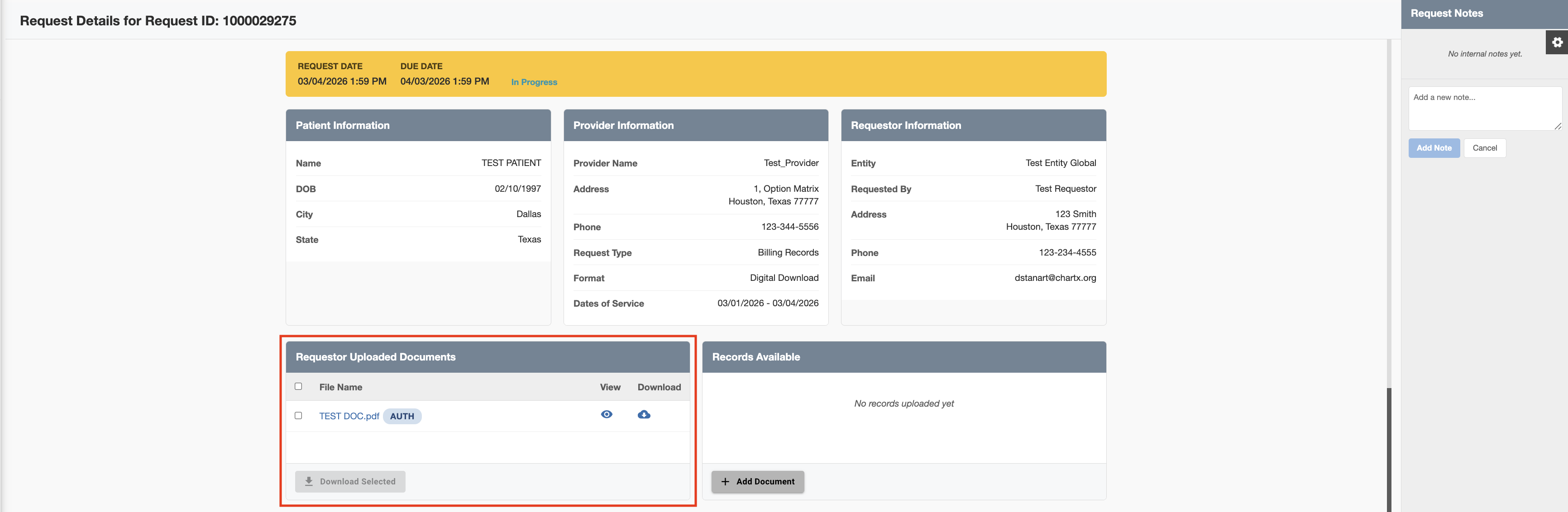The width and height of the screenshot is (1568, 512).
Task: Open the TEST DOC.pdf file link
Action: pos(349,417)
